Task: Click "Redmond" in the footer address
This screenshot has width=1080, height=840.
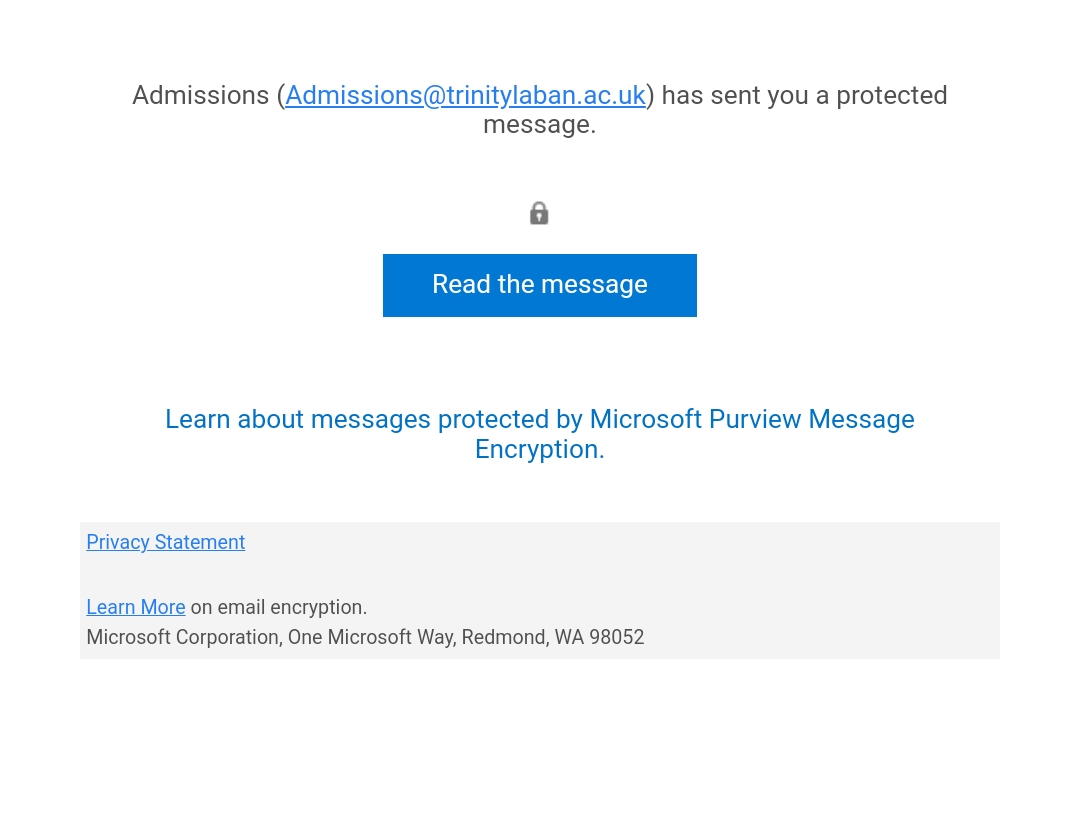Action: (x=504, y=637)
